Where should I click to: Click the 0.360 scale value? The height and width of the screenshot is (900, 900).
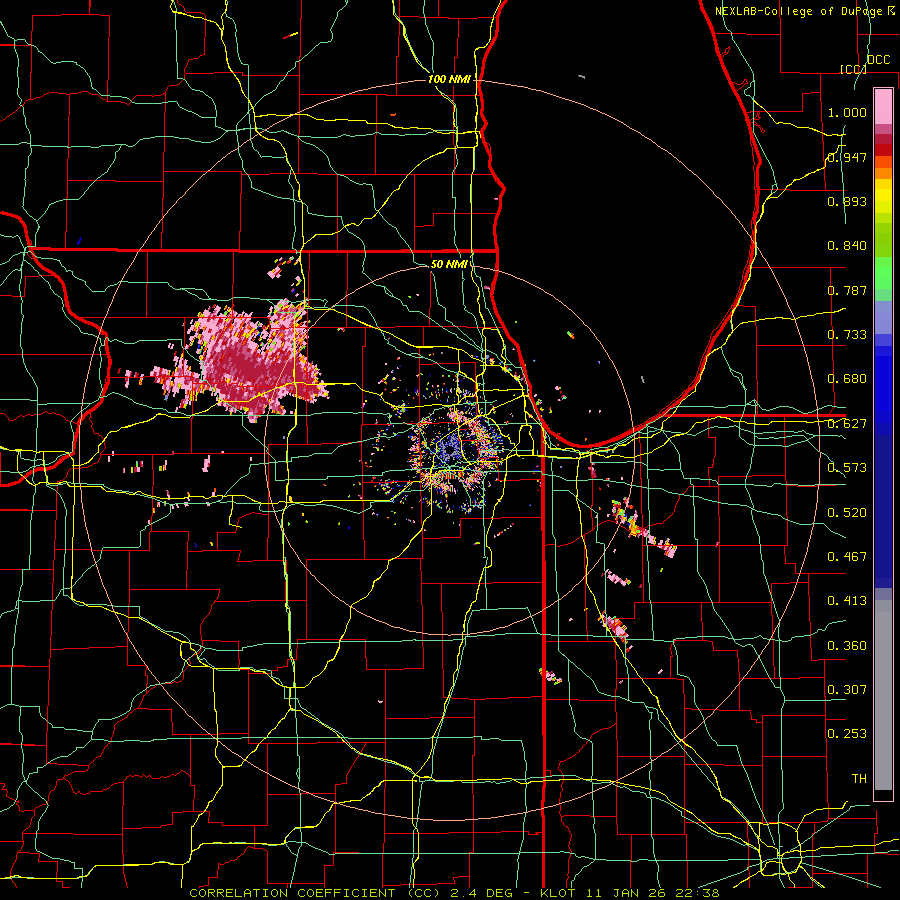click(847, 646)
